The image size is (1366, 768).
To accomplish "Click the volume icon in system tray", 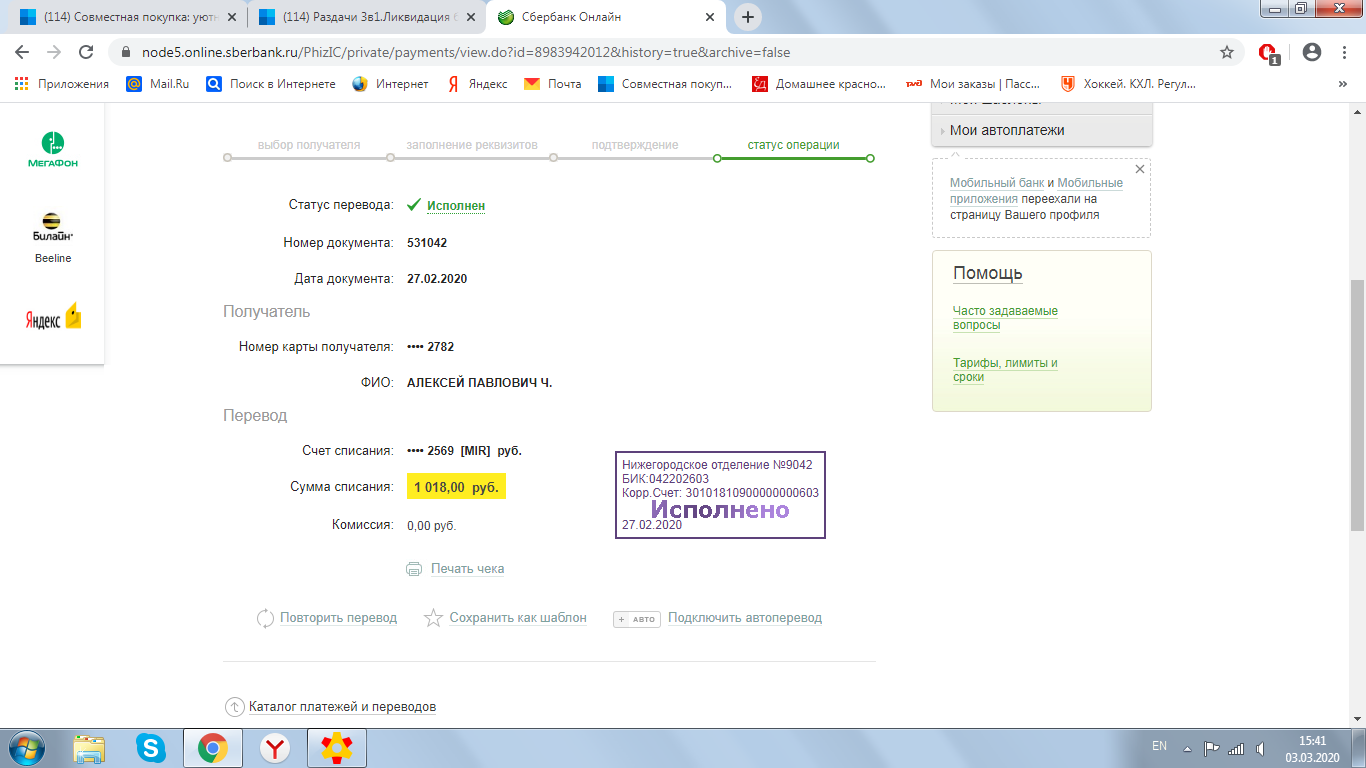I will pyautogui.click(x=1262, y=748).
